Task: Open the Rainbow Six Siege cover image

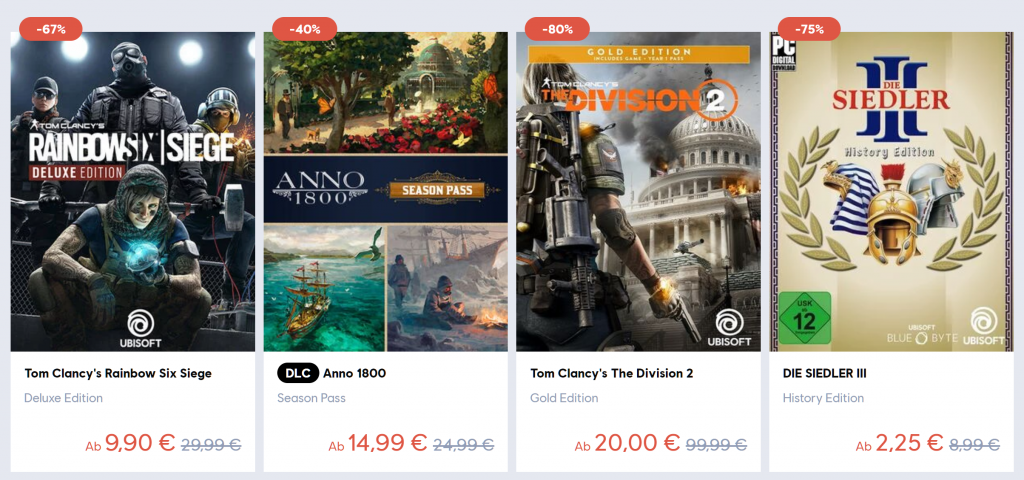Action: (133, 191)
